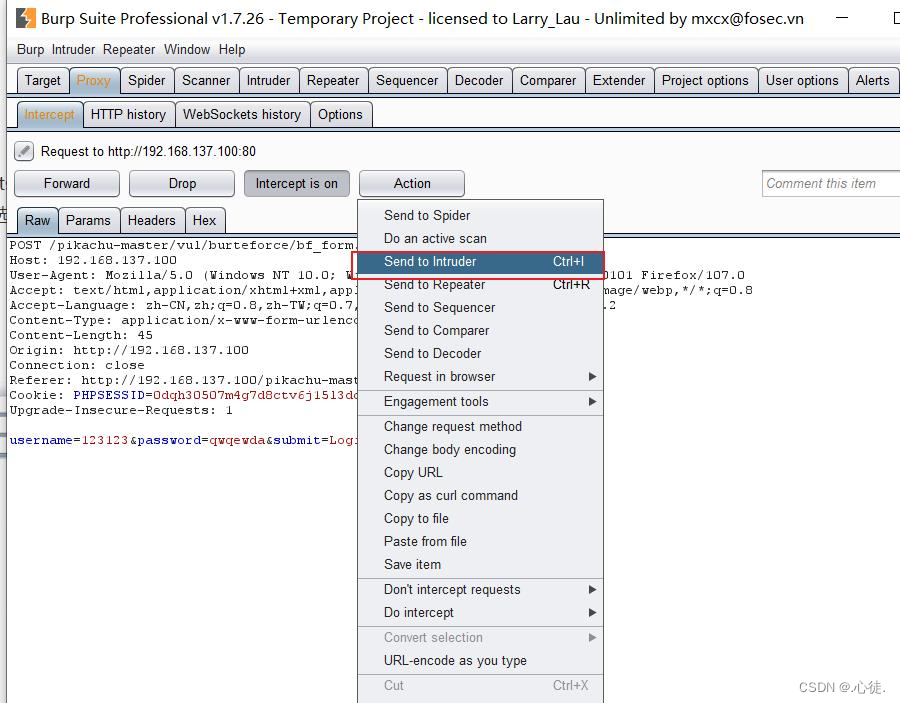Click the Upgrade-Insecure-Requests: 1 line
The height and width of the screenshot is (703, 900).
[121, 410]
